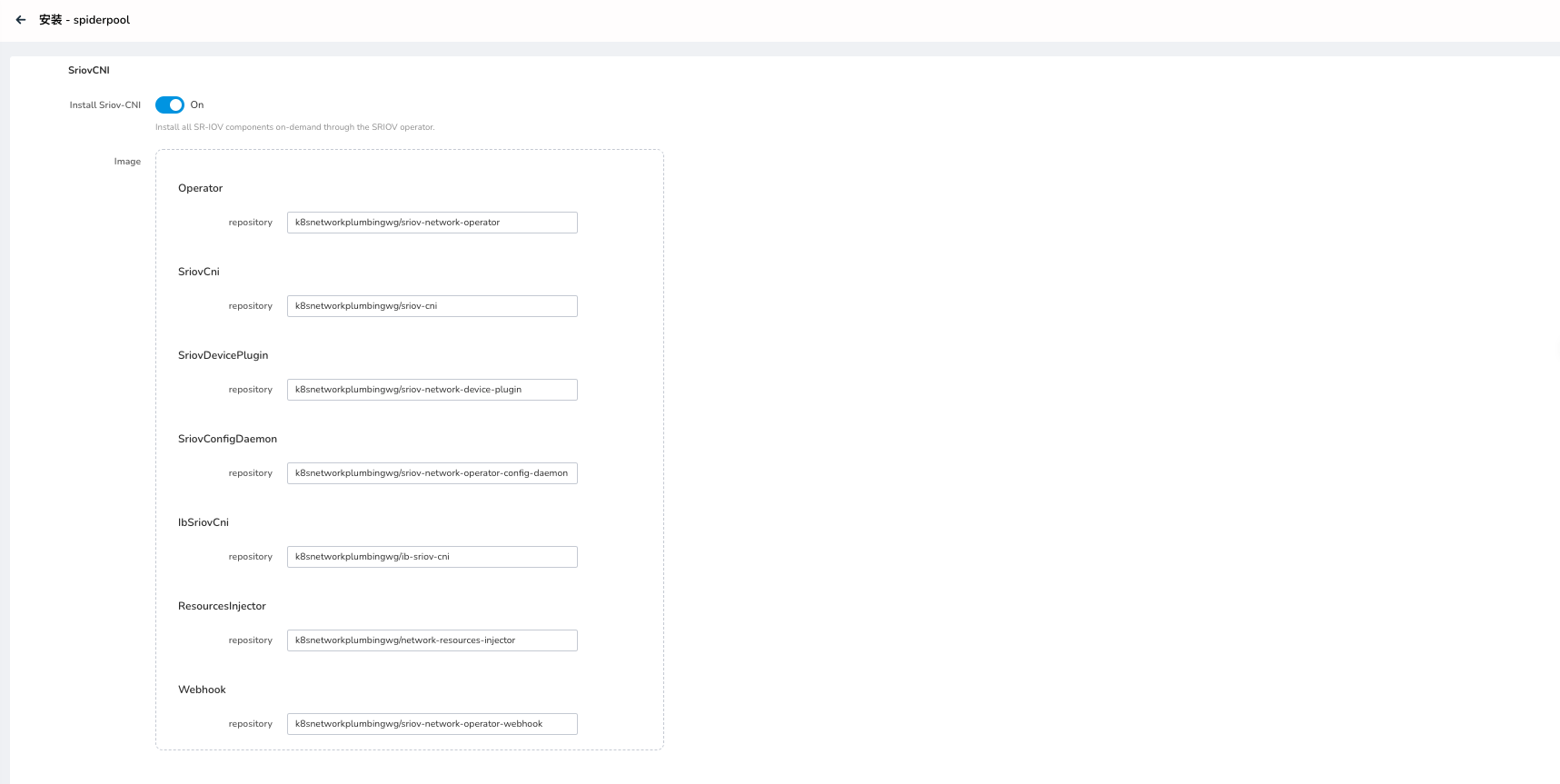Click the SriovDevicePlugin subsection heading
Screen dimensions: 1560x784
[223, 355]
